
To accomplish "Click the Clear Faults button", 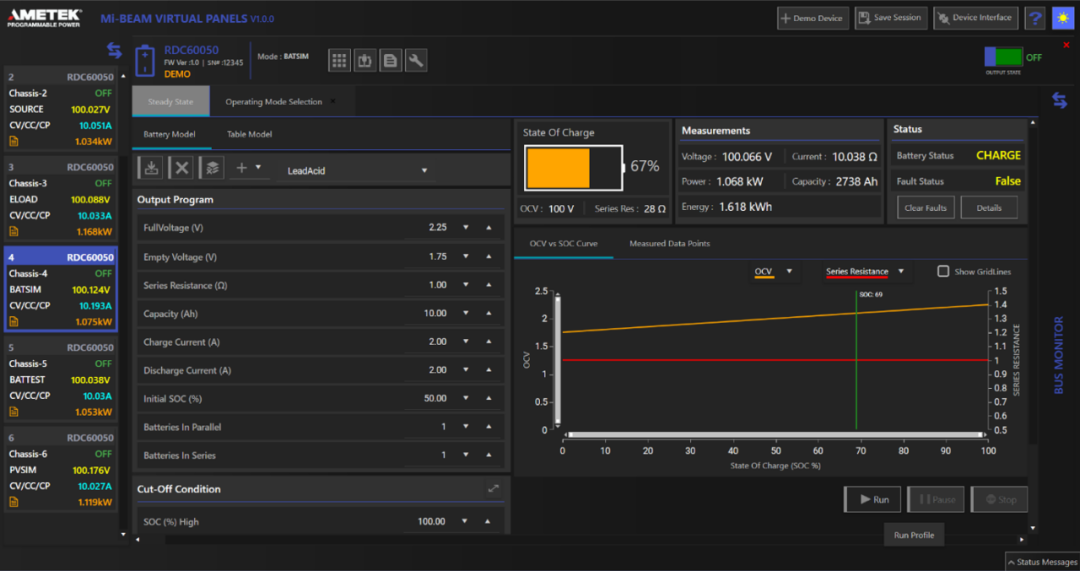I will click(926, 207).
